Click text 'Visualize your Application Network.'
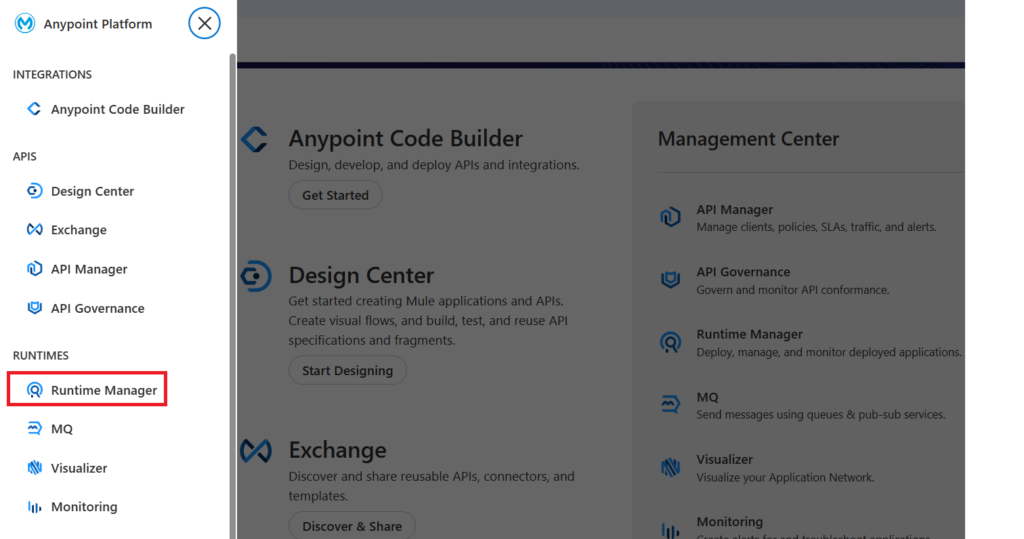 pyautogui.click(x=785, y=478)
